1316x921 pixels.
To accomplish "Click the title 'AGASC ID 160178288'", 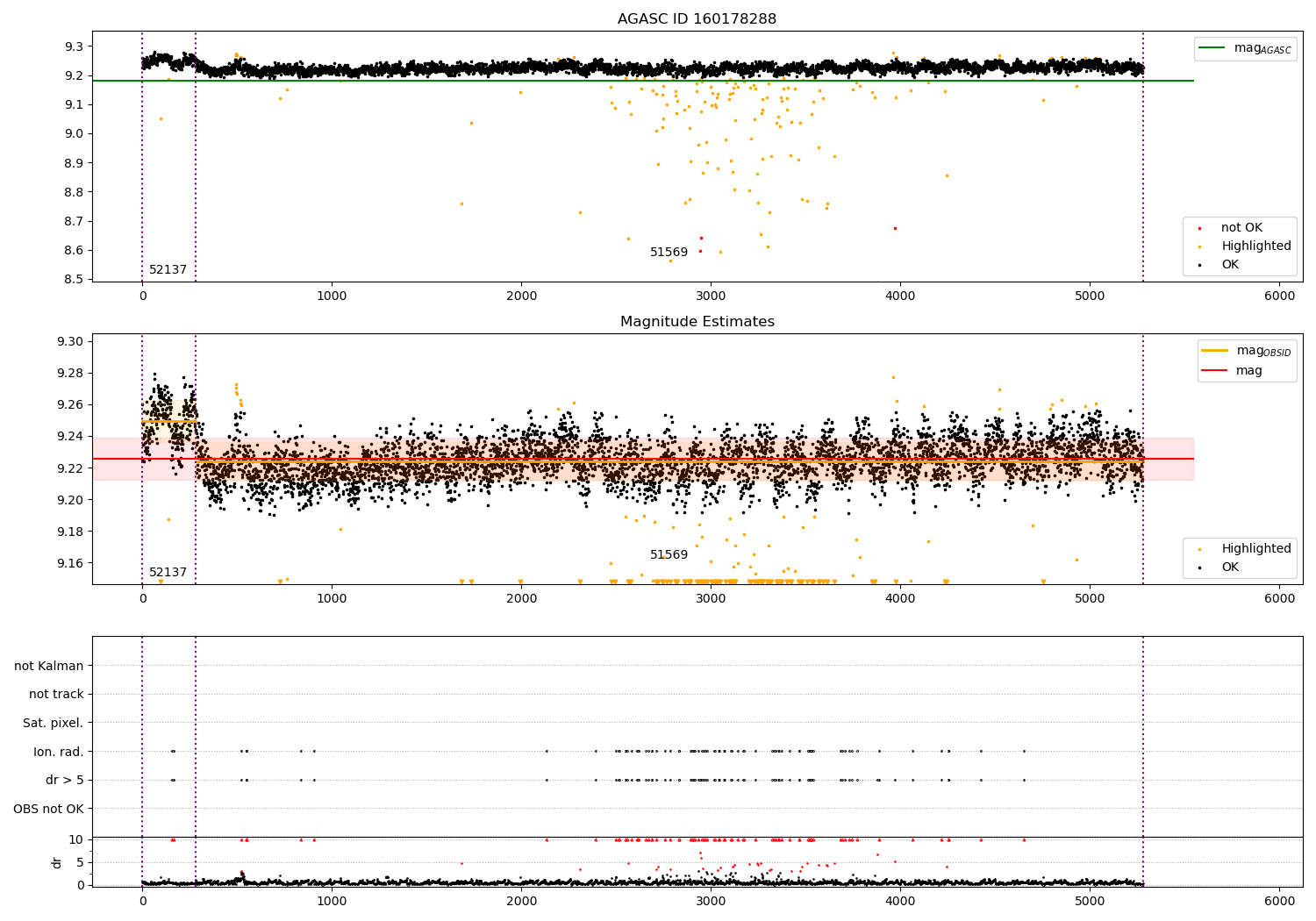I will click(697, 19).
